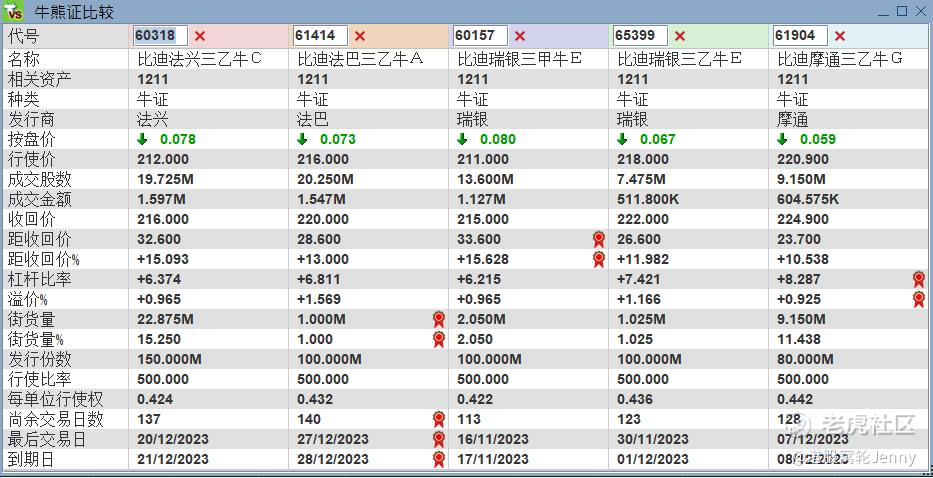Click red ribbon beside 140 in 尚余交易日数 row
933x478 pixels.
click(439, 420)
